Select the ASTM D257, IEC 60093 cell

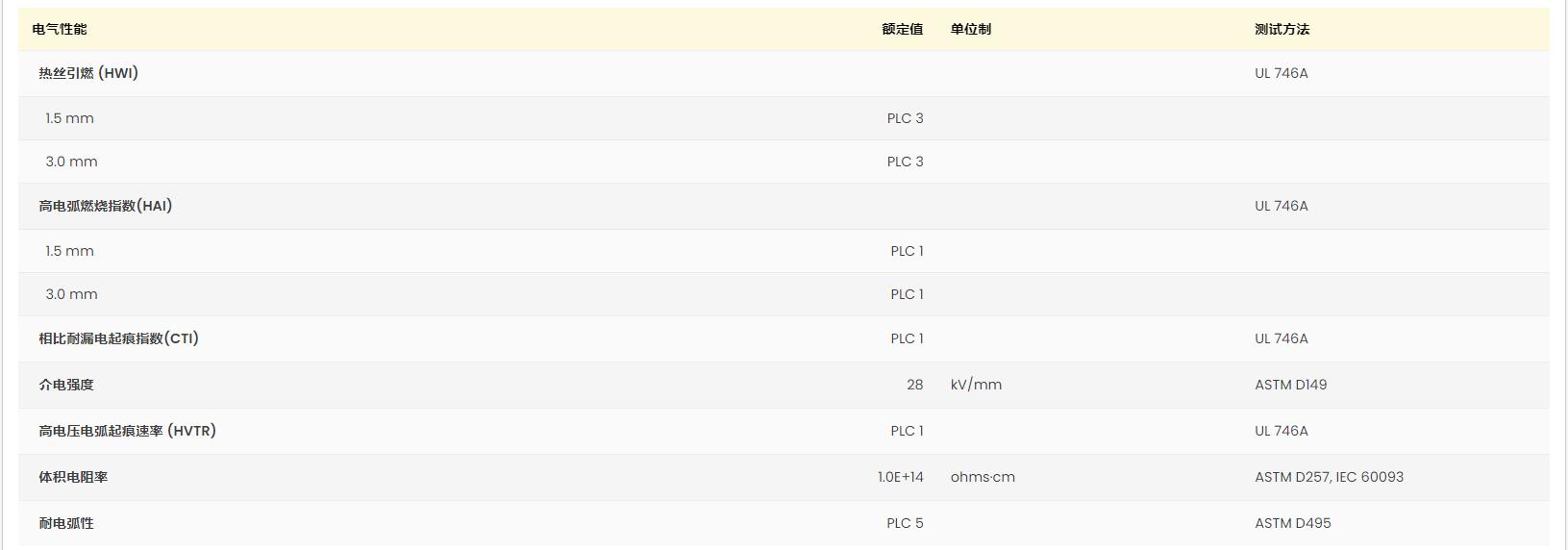(x=1329, y=477)
